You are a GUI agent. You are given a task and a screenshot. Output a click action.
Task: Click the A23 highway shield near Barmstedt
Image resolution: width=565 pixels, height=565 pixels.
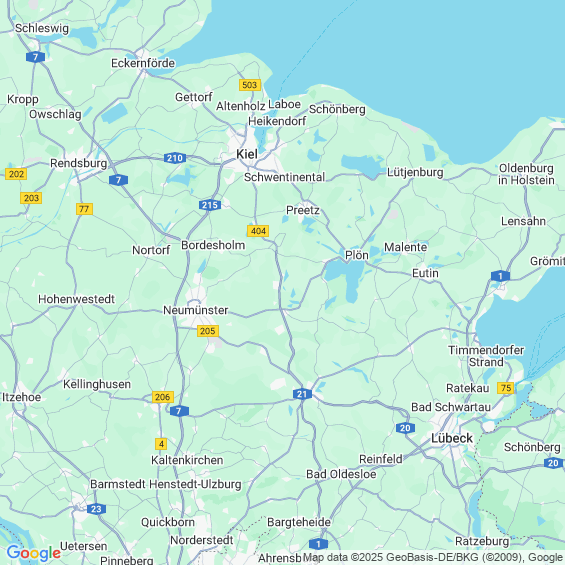pos(96,509)
